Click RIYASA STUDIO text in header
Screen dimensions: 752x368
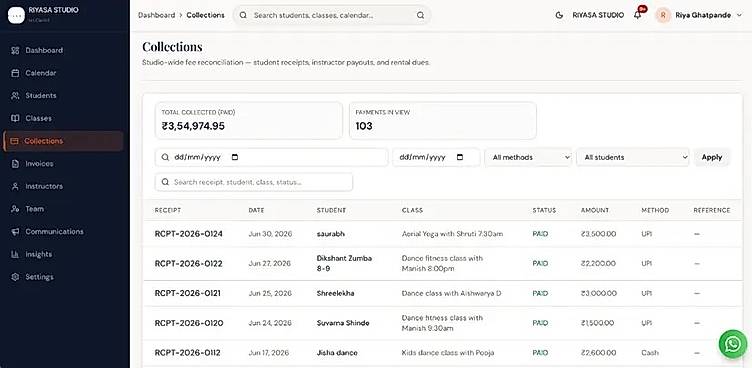tap(598, 15)
